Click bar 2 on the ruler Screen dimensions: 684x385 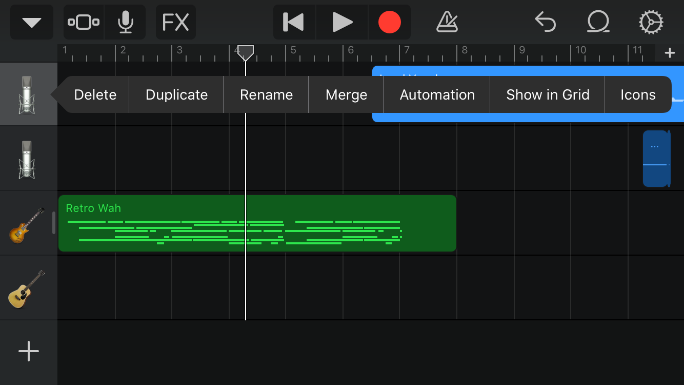[x=123, y=50]
